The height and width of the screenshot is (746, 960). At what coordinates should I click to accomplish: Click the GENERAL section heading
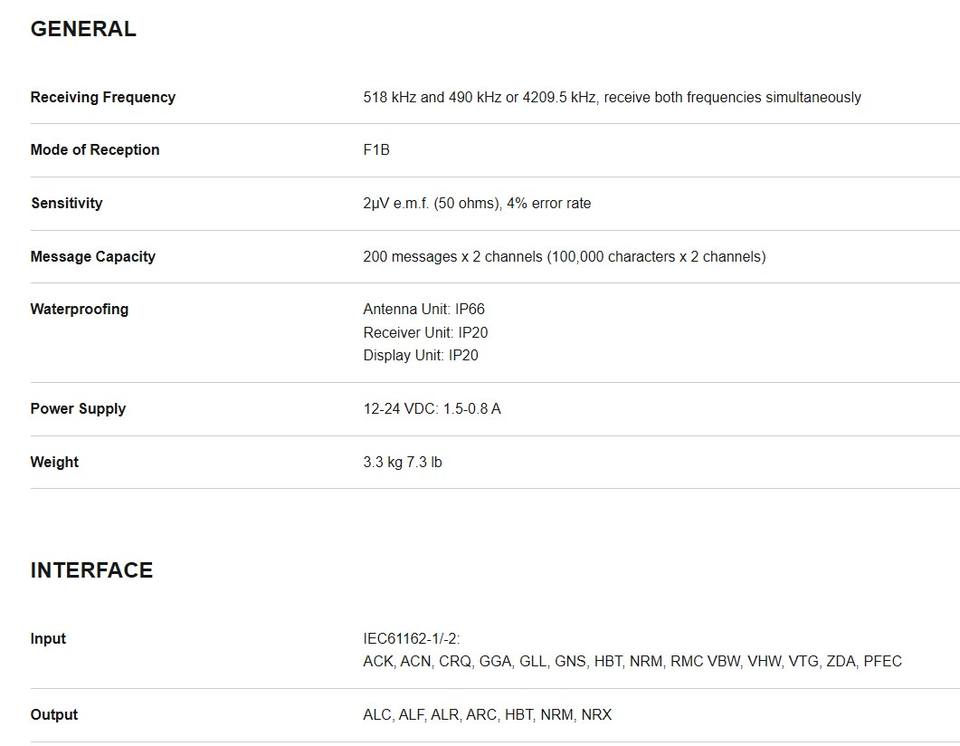83,29
